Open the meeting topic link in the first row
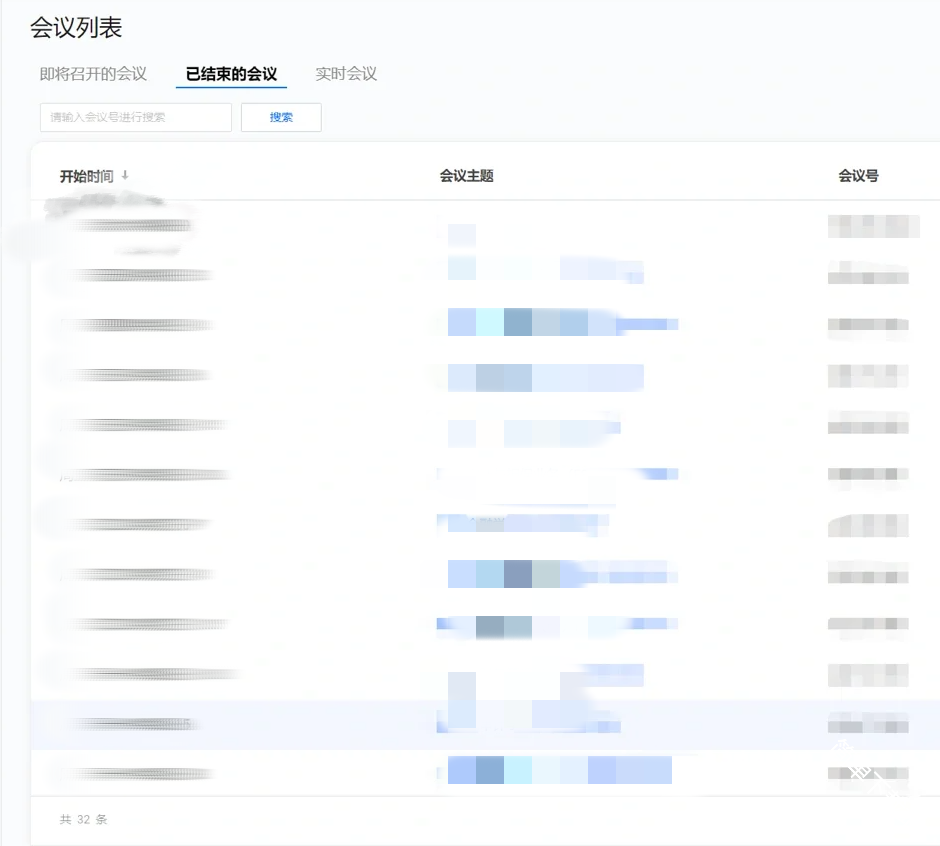This screenshot has width=940, height=846. [x=462, y=235]
